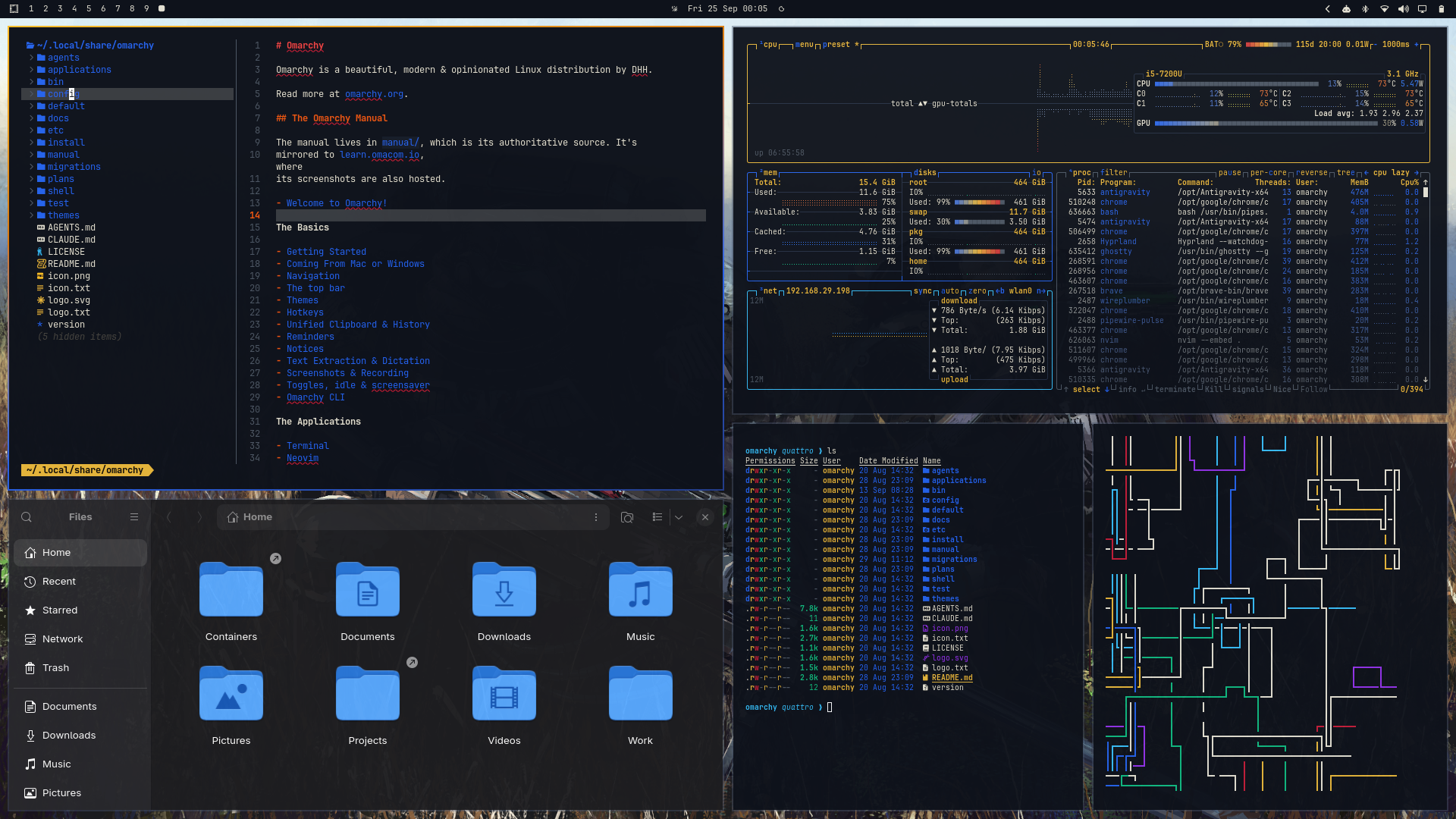Click the volume icon in top bar

[x=1403, y=9]
